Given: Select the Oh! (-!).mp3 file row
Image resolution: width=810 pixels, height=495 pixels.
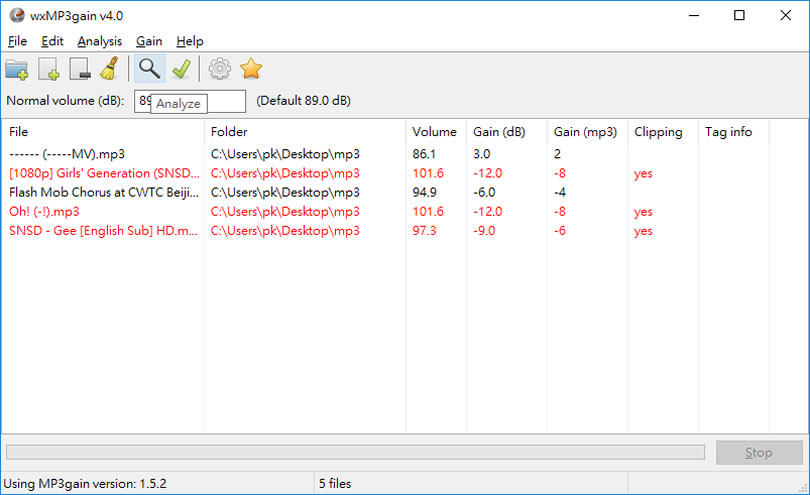Looking at the screenshot, I should 44,212.
